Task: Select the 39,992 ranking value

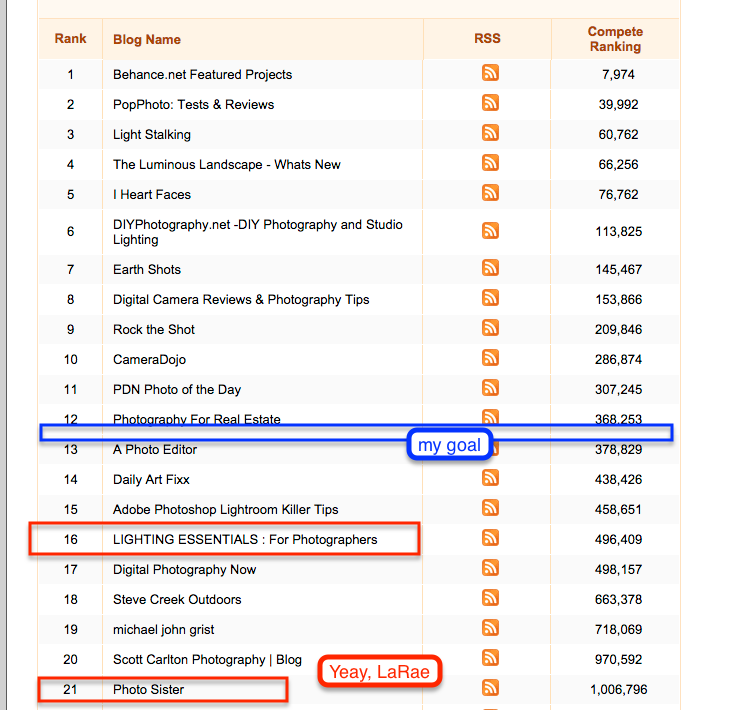Action: pos(618,105)
